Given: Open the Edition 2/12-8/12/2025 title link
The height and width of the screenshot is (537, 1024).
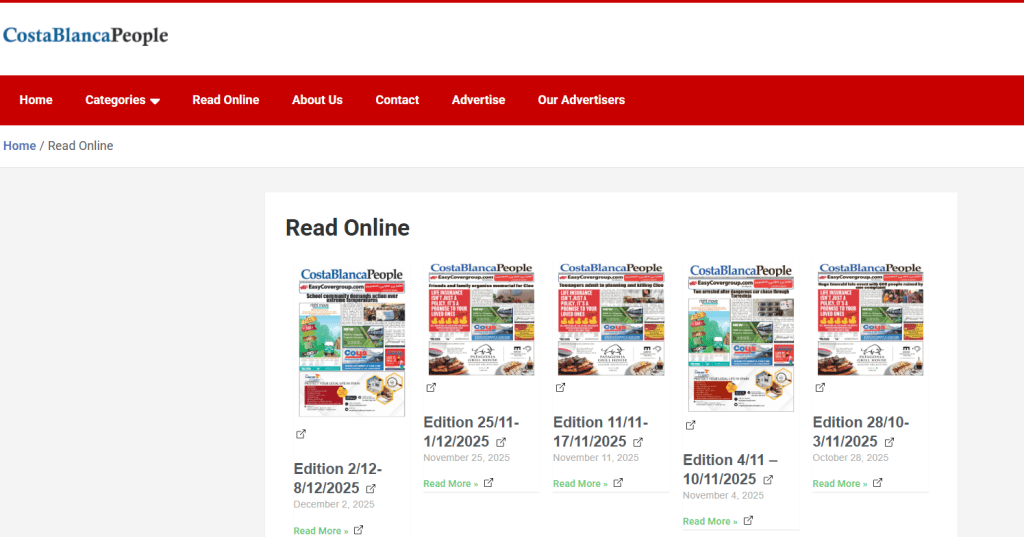Looking at the screenshot, I should coord(338,478).
